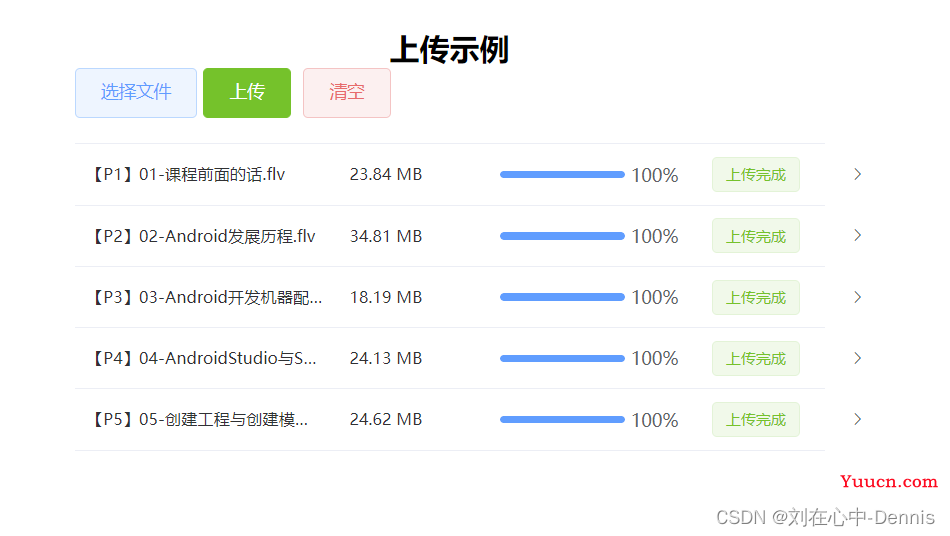The height and width of the screenshot is (536, 950).
Task: Click the 100% label in P3 row
Action: tap(655, 297)
